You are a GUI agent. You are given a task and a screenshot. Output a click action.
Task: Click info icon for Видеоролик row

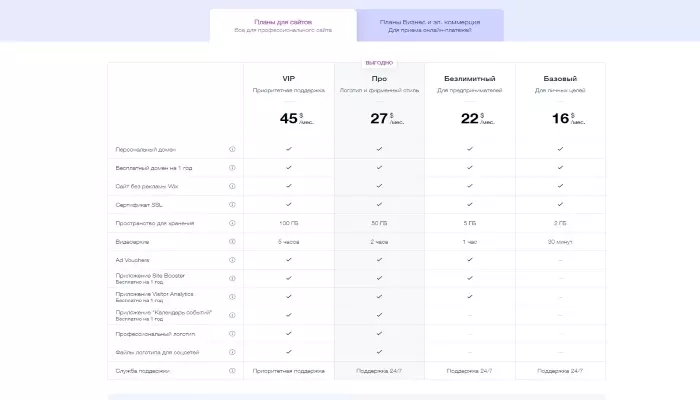[232, 242]
